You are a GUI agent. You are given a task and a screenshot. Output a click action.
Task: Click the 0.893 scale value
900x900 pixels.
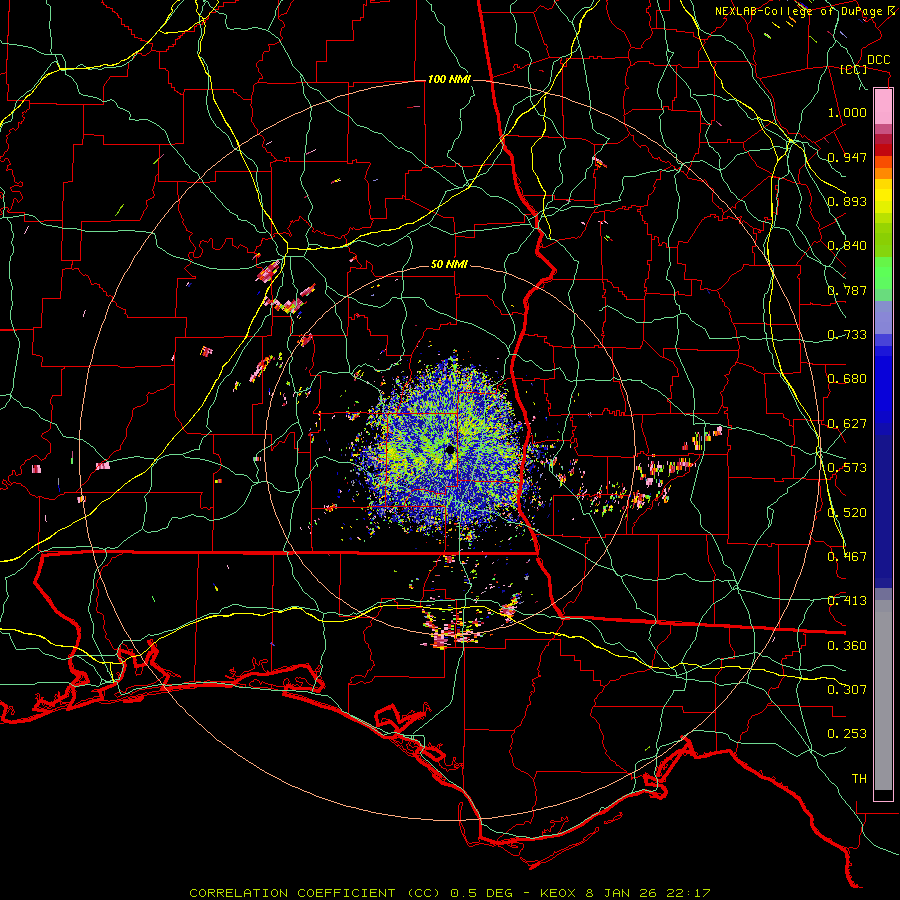[847, 201]
